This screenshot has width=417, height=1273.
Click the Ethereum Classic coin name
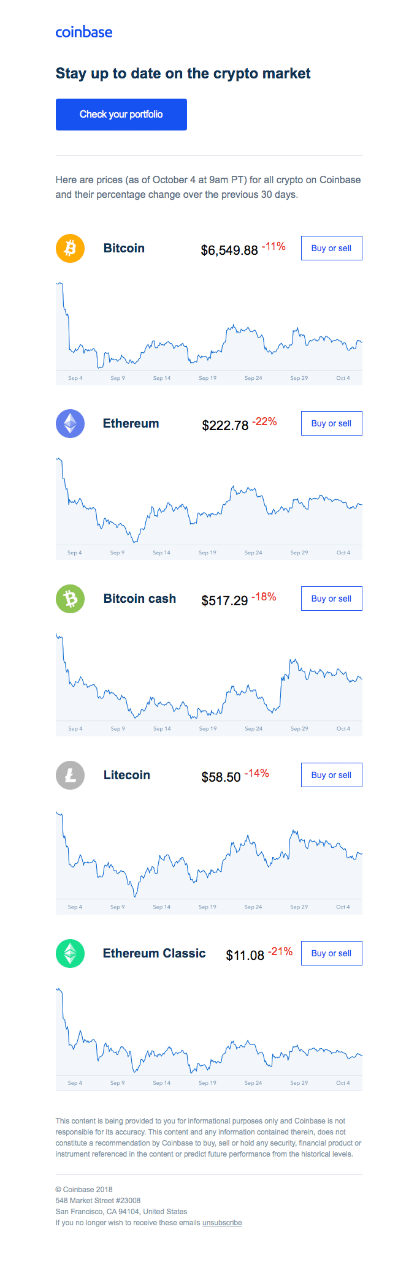click(x=154, y=953)
